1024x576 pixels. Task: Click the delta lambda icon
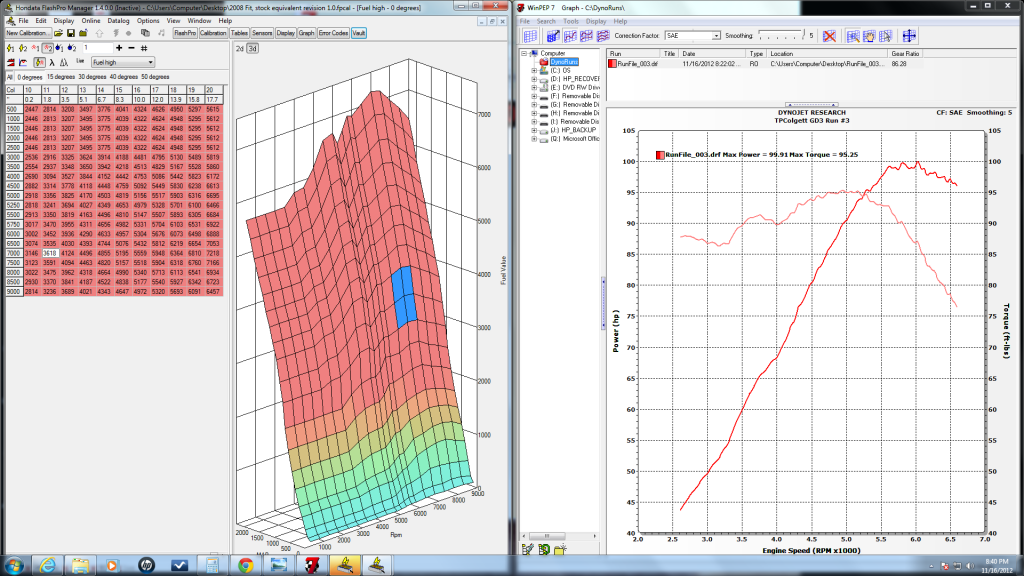(x=64, y=63)
